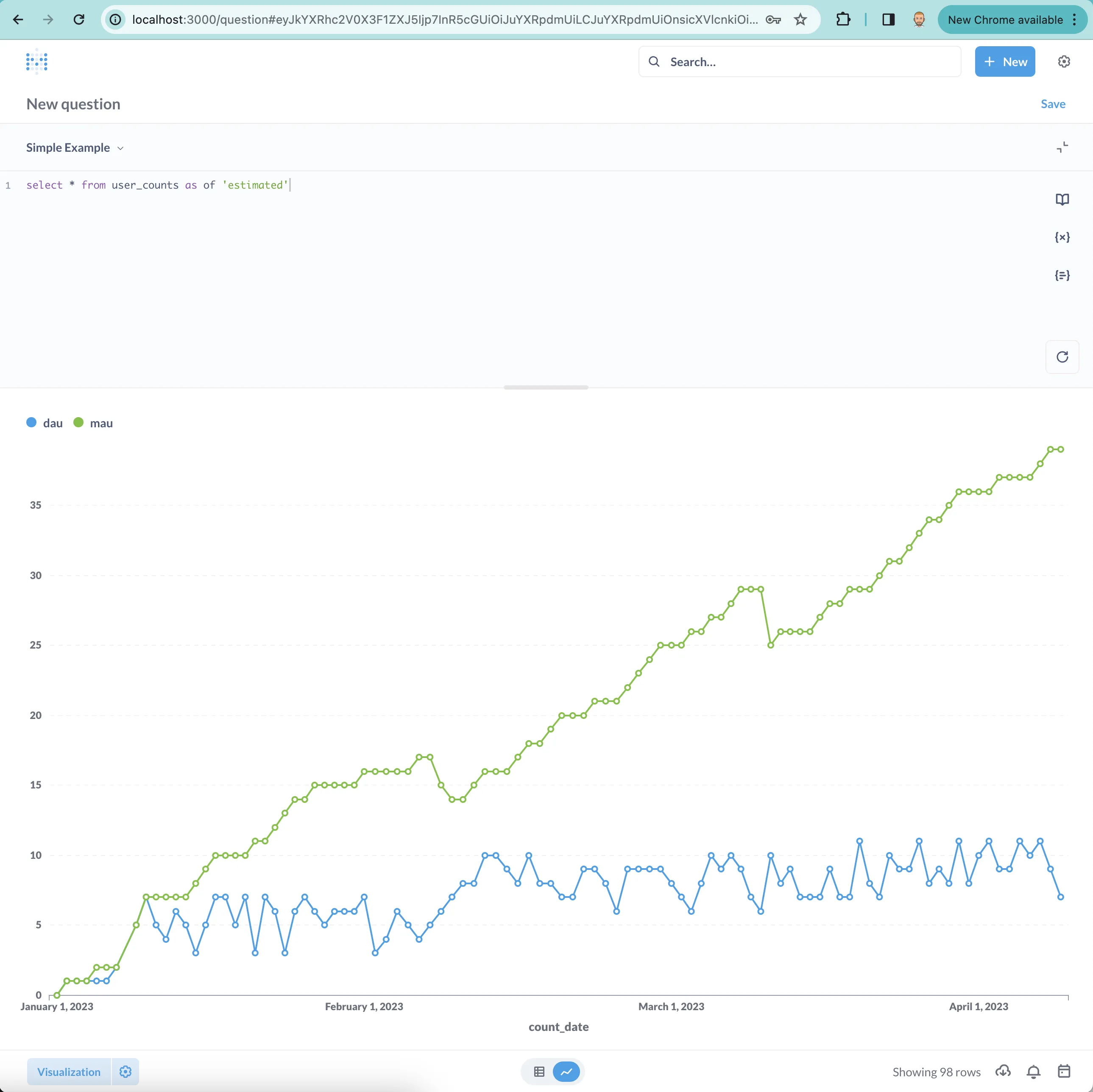The image size is (1093, 1092).
Task: Open the top-right settings gear menu
Action: (x=1064, y=61)
